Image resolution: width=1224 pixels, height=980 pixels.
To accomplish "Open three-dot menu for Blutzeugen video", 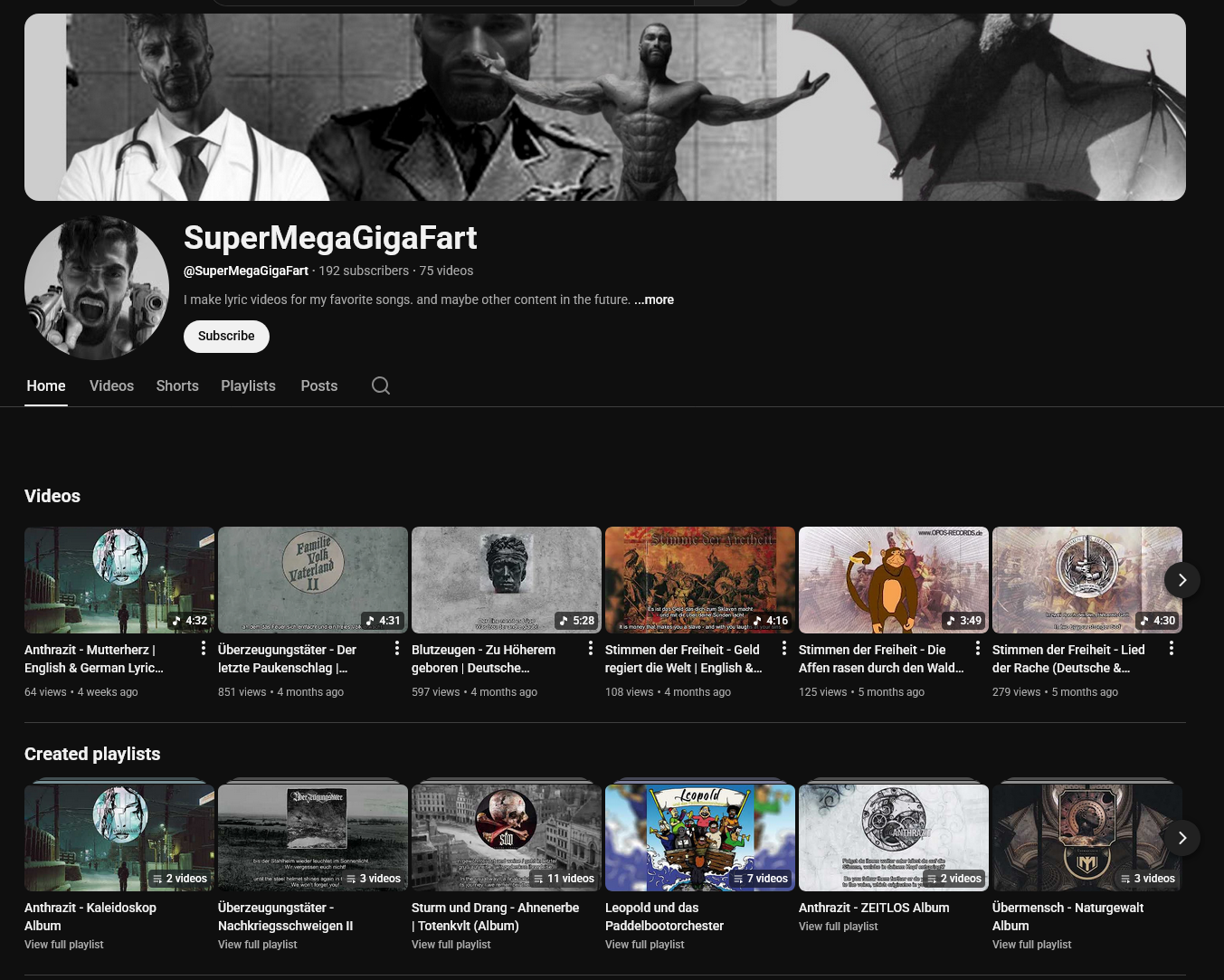I will point(591,649).
